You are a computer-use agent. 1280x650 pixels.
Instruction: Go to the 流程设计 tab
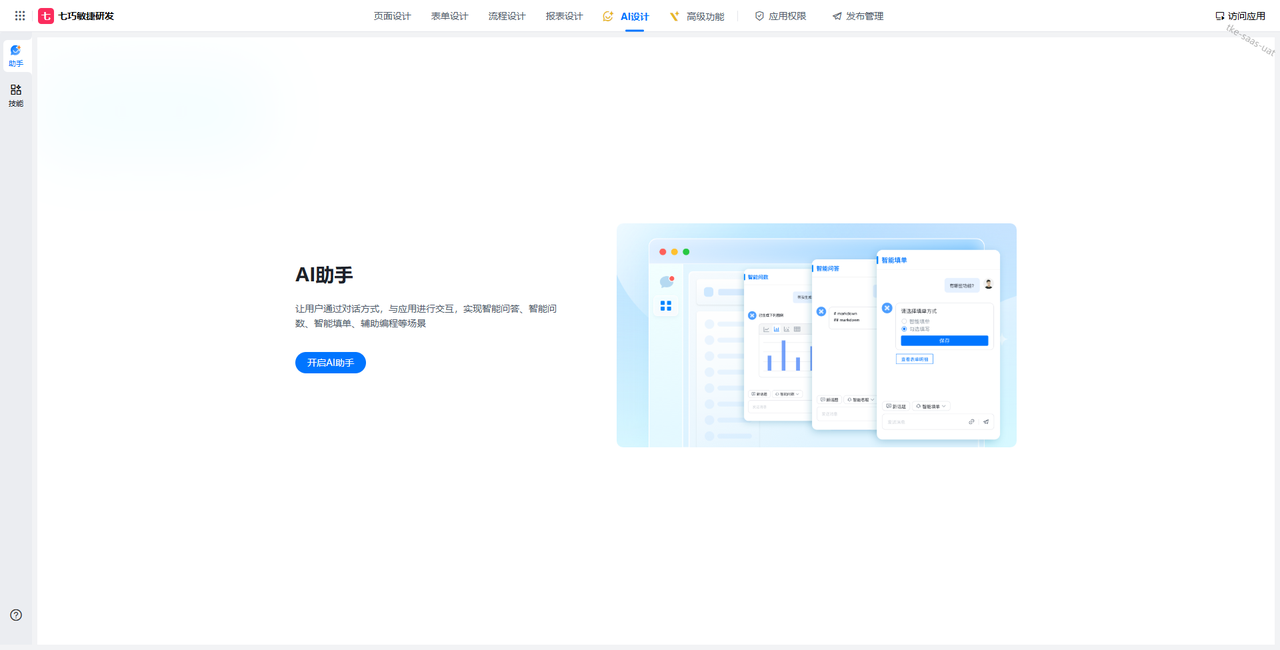click(x=506, y=16)
